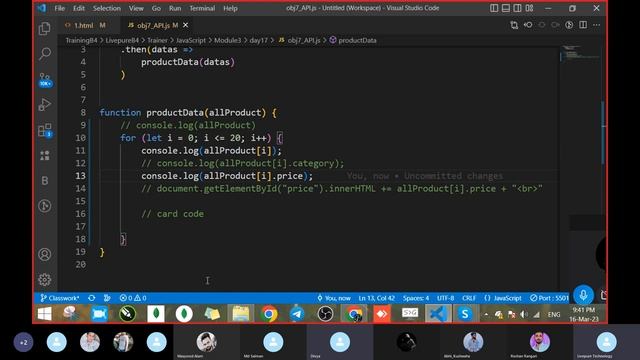This screenshot has width=640, height=360.
Task: Open the More Actions ellipsis in editor toolbar
Action: pyautogui.click(x=596, y=25)
